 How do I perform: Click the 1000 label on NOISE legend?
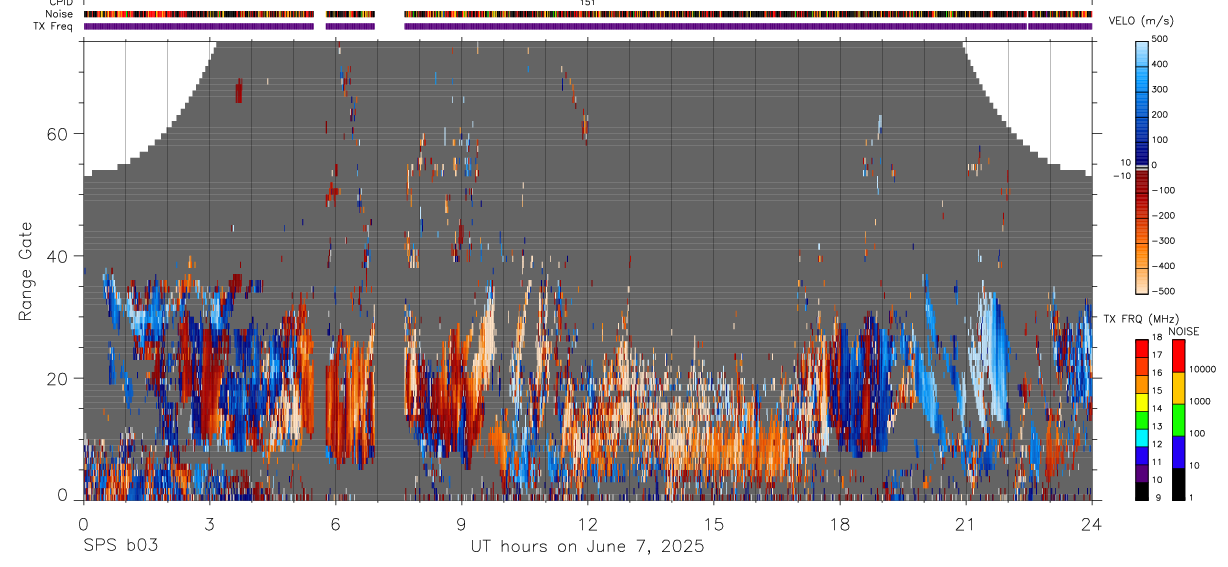click(x=1200, y=401)
